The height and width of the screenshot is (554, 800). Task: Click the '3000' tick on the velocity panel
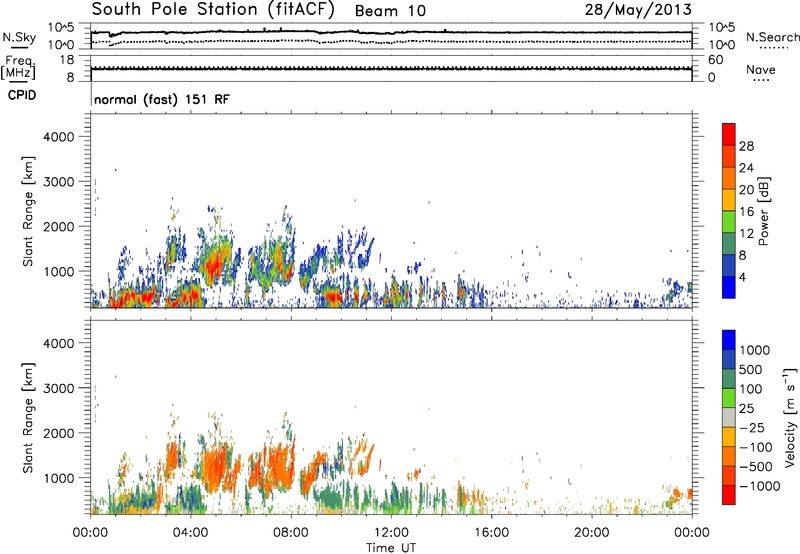(59, 388)
